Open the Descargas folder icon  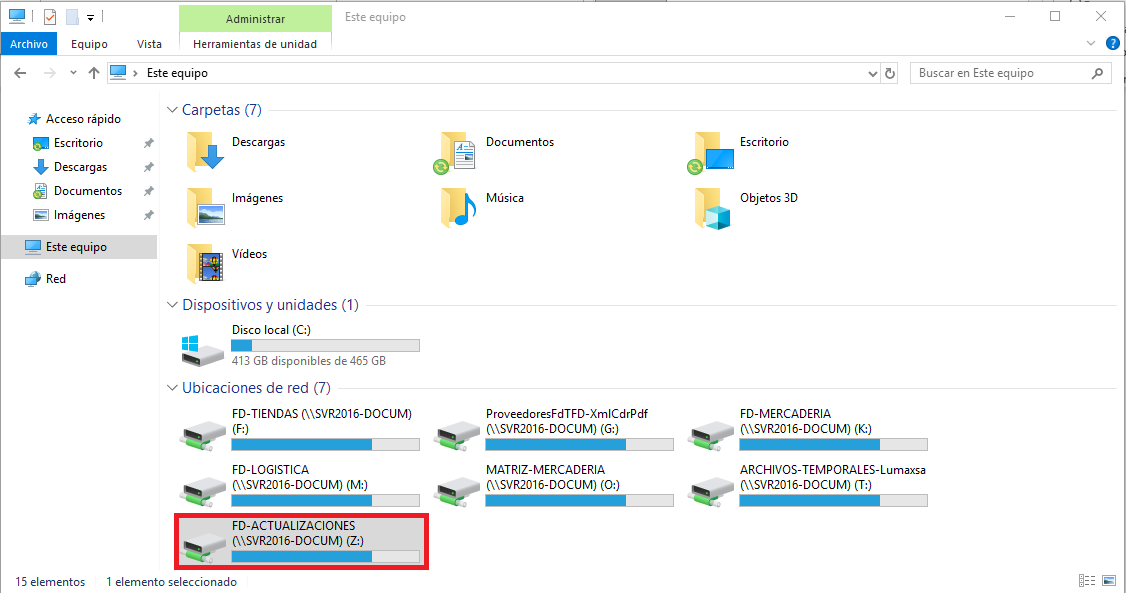click(x=205, y=151)
